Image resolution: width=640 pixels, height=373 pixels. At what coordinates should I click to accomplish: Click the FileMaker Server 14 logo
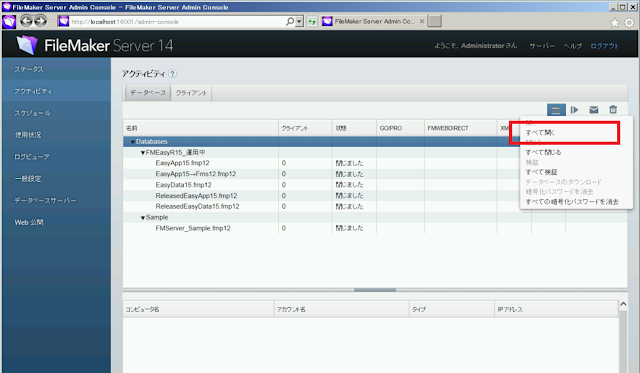pyautogui.click(x=95, y=45)
